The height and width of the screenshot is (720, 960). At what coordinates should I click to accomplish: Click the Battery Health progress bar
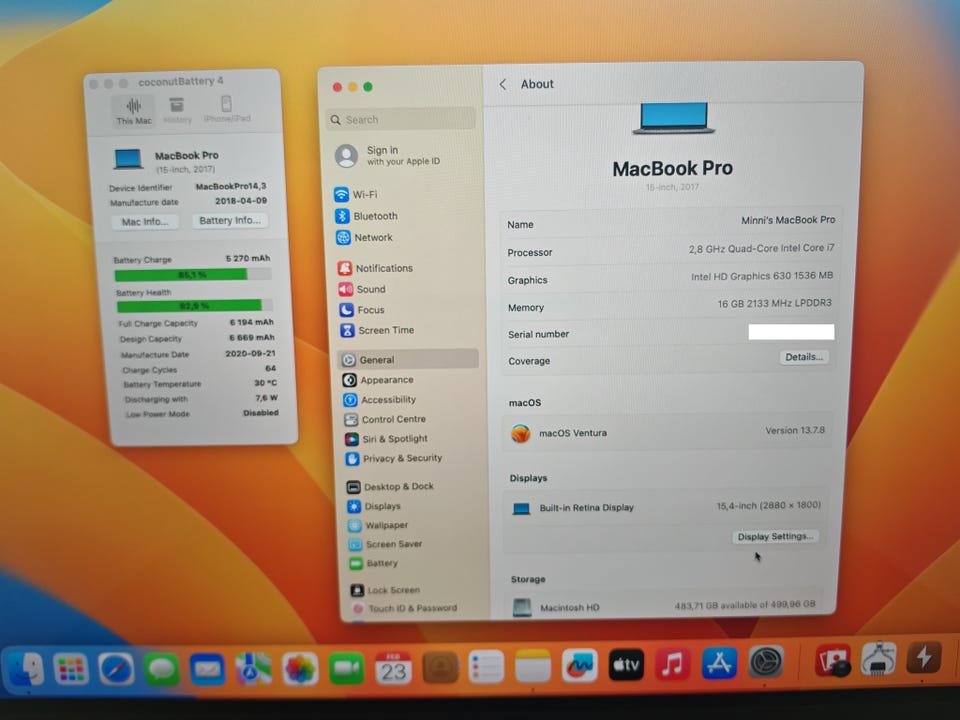[195, 306]
